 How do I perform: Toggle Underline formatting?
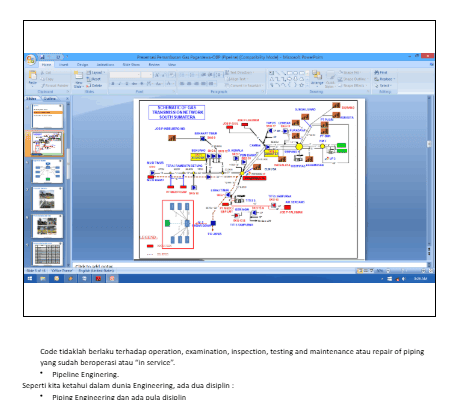point(127,83)
